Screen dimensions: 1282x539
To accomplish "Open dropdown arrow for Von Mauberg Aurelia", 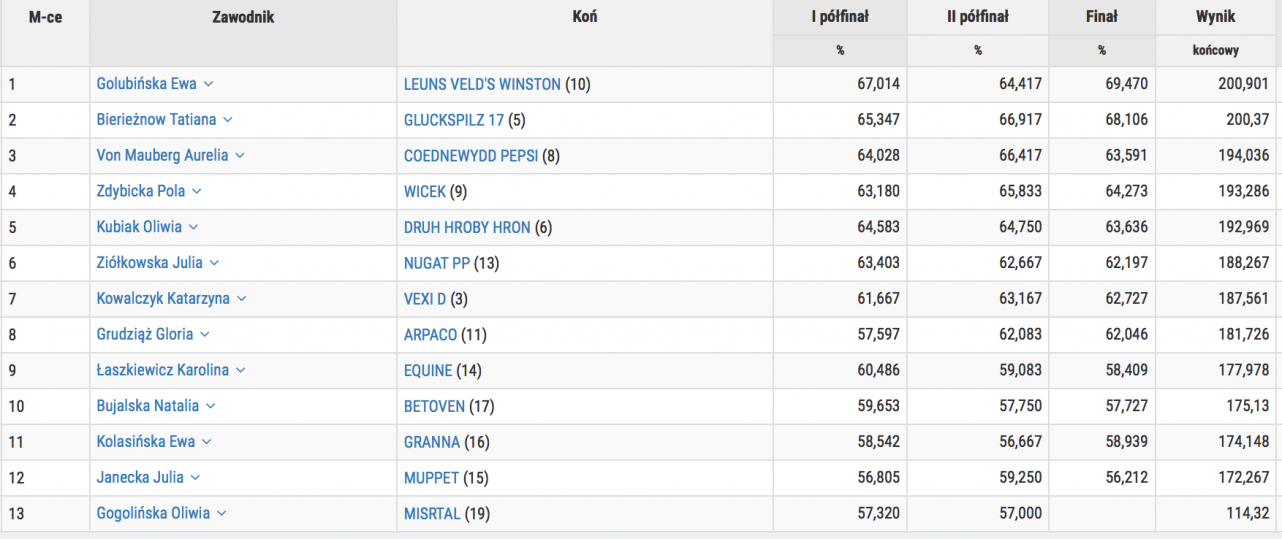I will [x=240, y=156].
